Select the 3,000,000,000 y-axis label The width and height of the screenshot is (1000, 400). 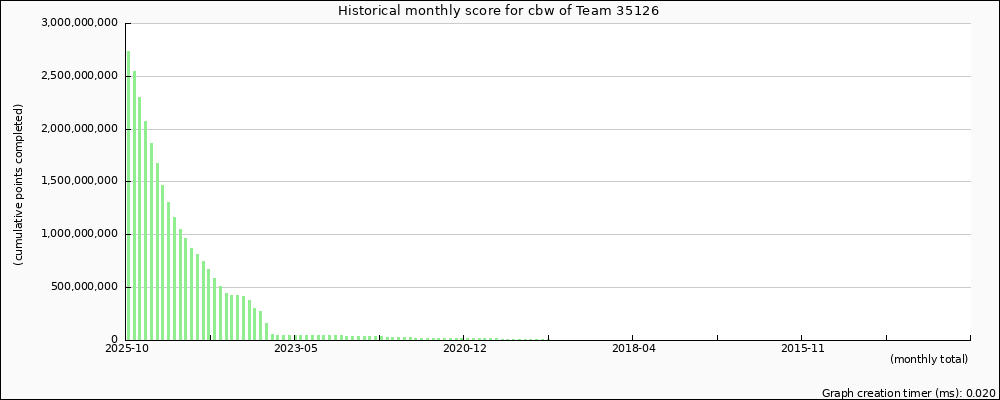coord(79,23)
